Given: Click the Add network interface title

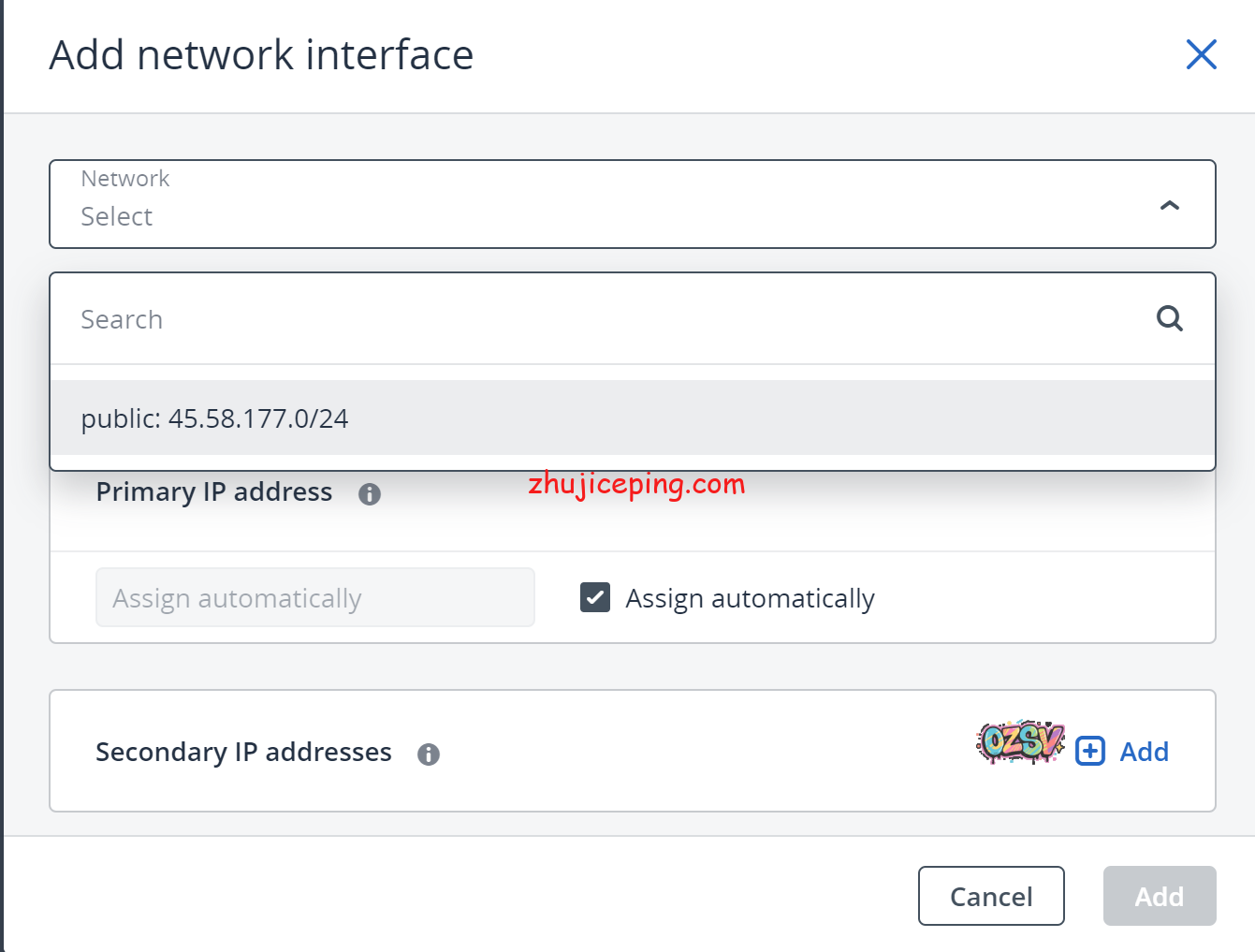Looking at the screenshot, I should point(262,55).
